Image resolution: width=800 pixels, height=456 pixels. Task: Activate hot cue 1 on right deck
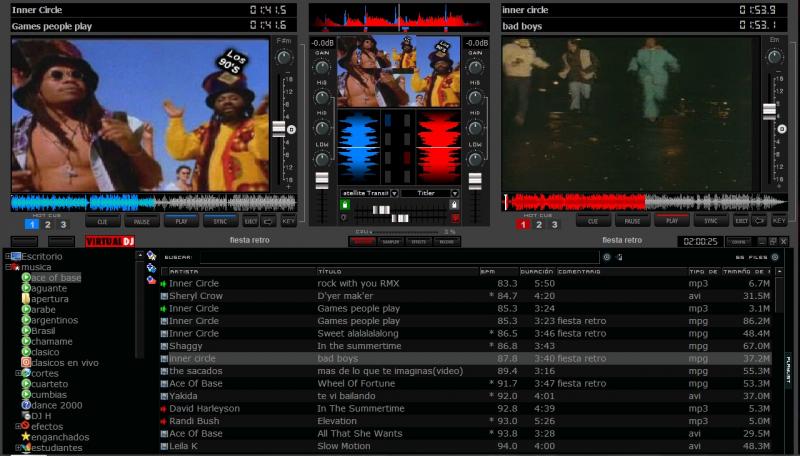coord(522,224)
